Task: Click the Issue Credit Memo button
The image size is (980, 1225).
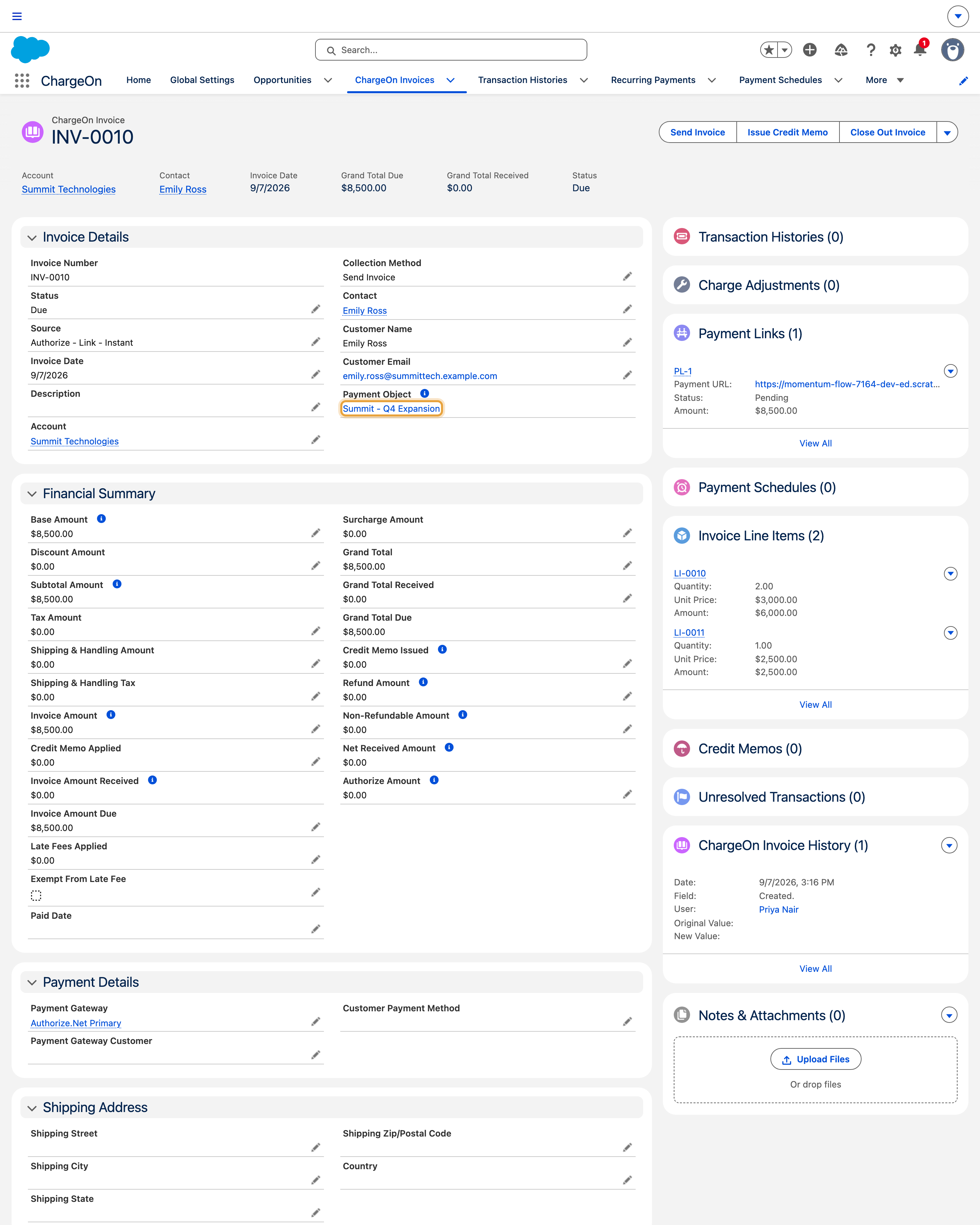Action: 787,132
